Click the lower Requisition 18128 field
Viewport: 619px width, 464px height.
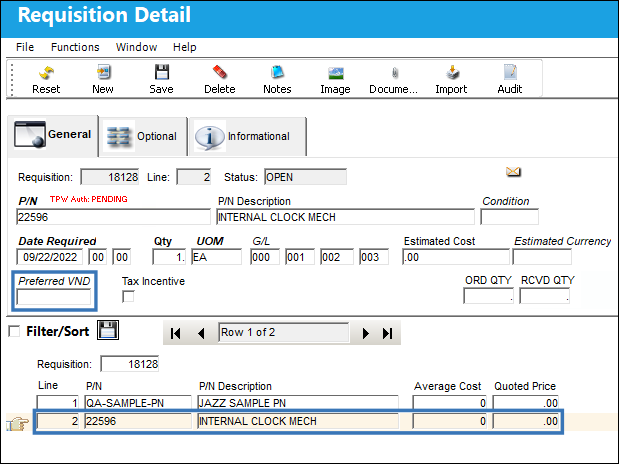tap(130, 364)
